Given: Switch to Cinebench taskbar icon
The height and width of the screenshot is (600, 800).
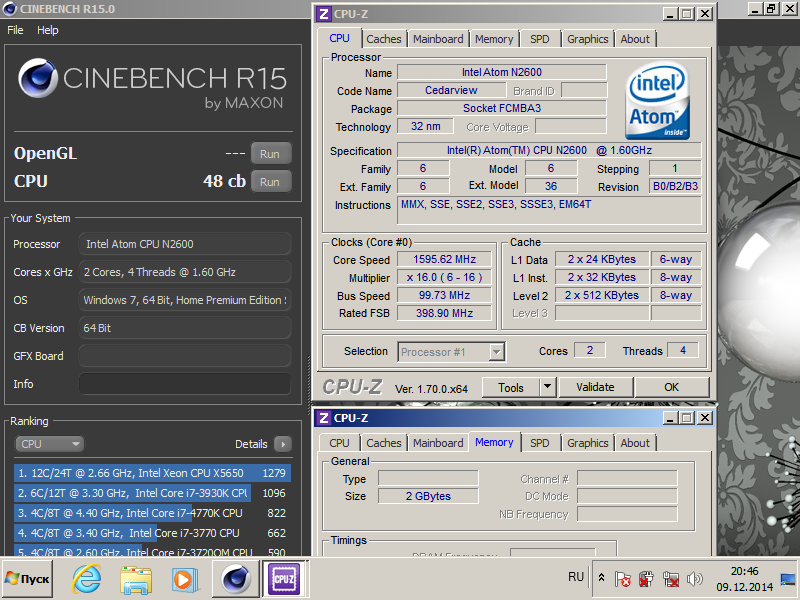Looking at the screenshot, I should [x=235, y=579].
